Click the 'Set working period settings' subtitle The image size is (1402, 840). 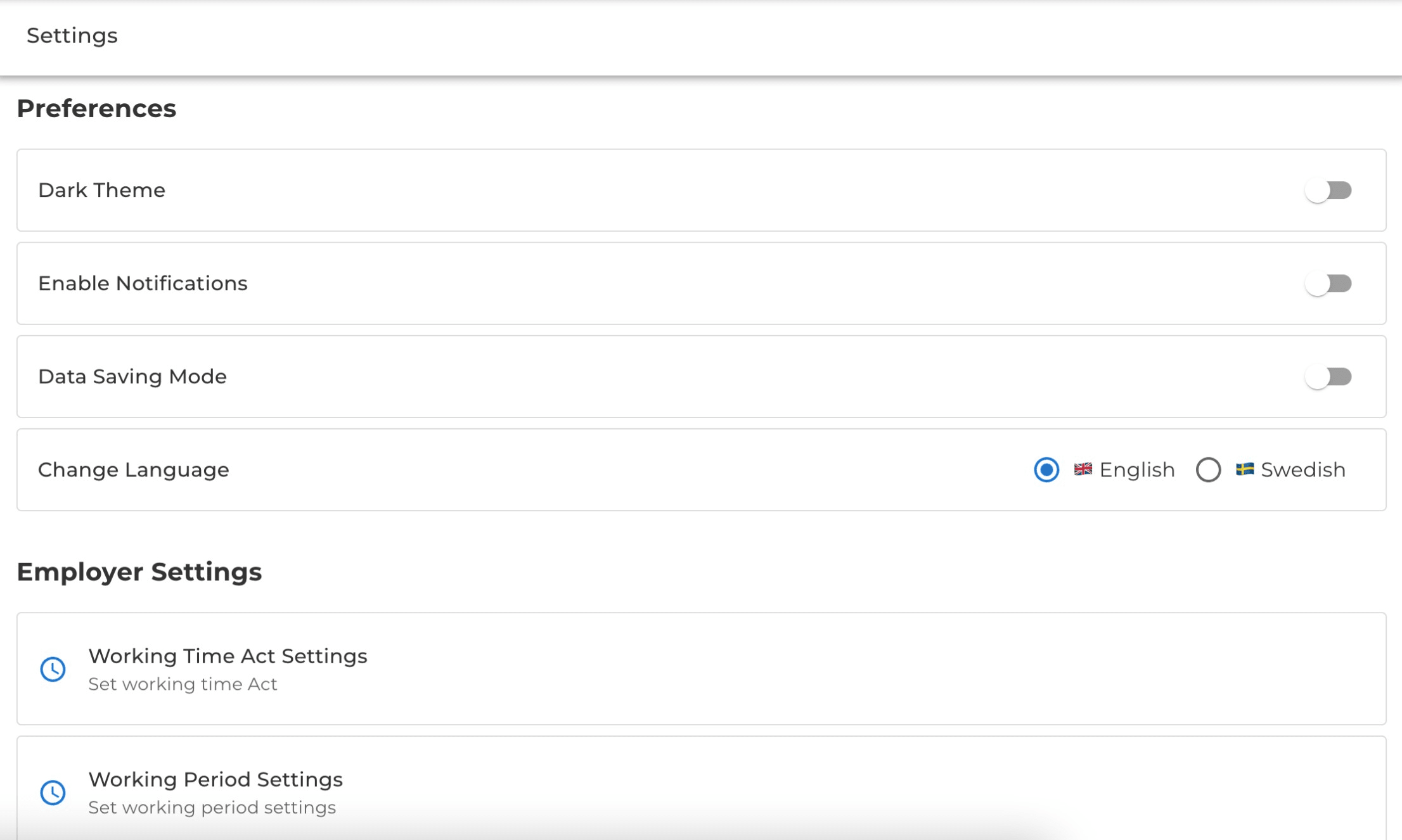point(212,807)
